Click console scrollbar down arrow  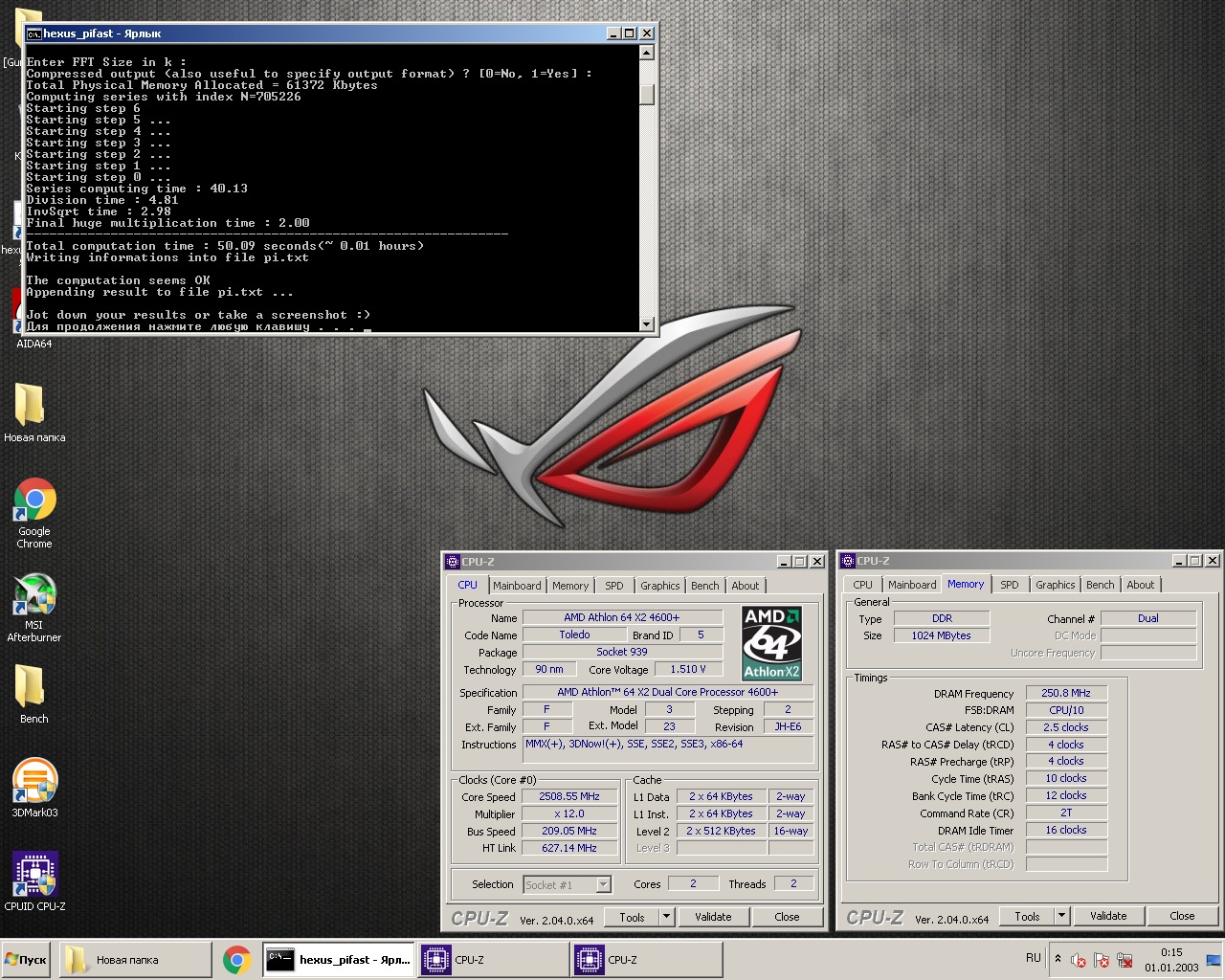click(647, 323)
